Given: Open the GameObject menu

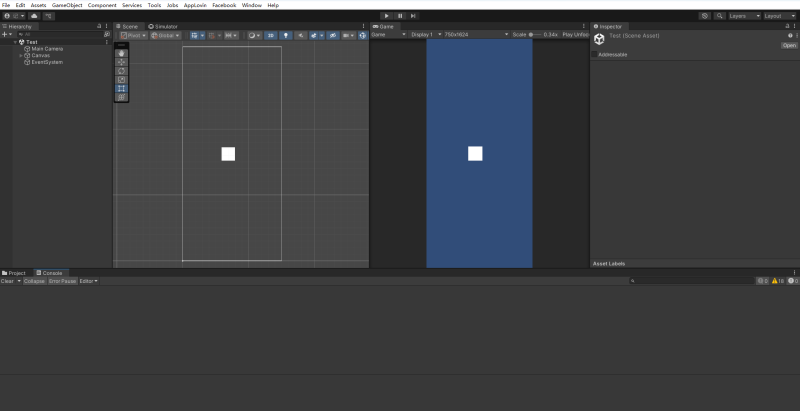Looking at the screenshot, I should [x=67, y=5].
